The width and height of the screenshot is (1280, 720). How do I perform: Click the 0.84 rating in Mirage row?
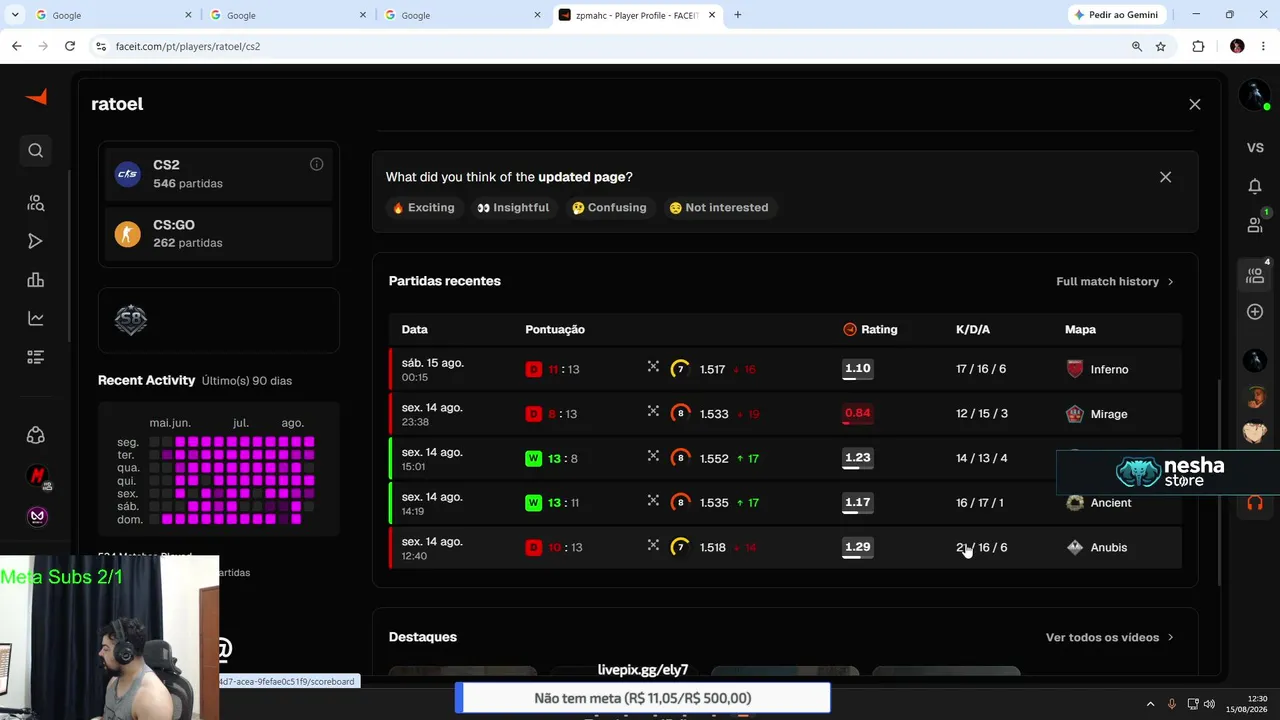858,414
